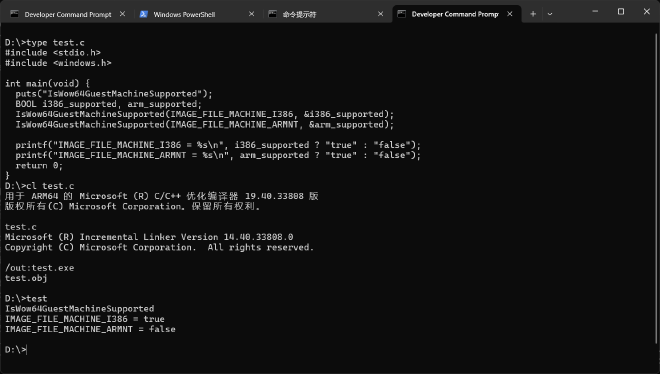This screenshot has width=660, height=374.
Task: Click the puts("IsWow64GuestMachineSupported") line
Action: [114, 94]
